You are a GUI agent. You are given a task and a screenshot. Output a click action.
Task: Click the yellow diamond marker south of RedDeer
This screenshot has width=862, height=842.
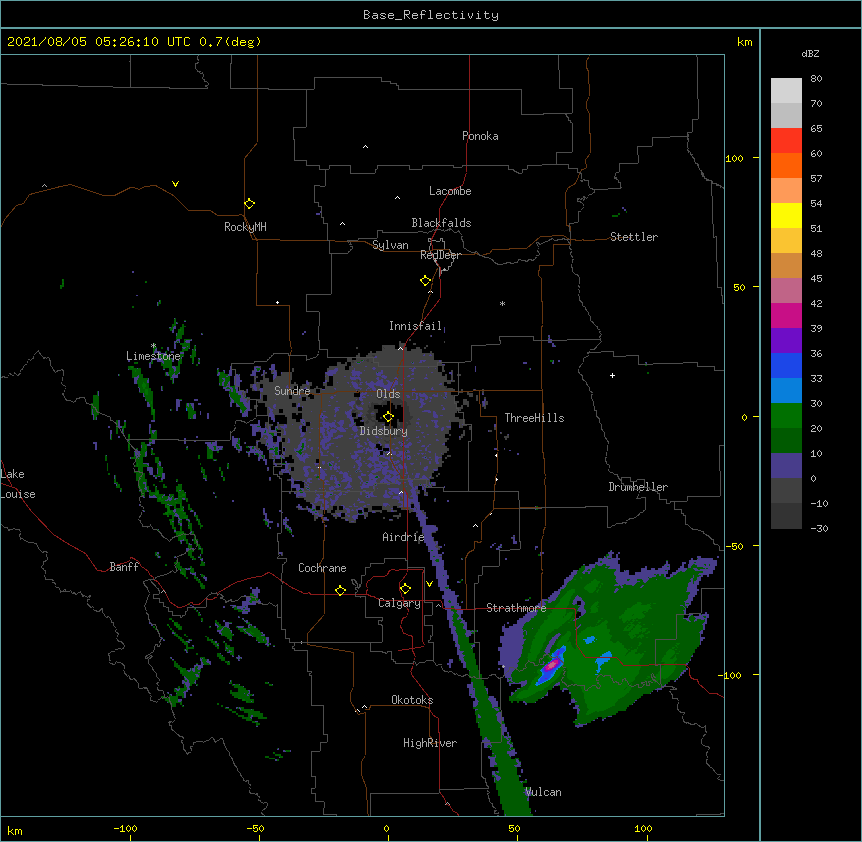coord(426,281)
